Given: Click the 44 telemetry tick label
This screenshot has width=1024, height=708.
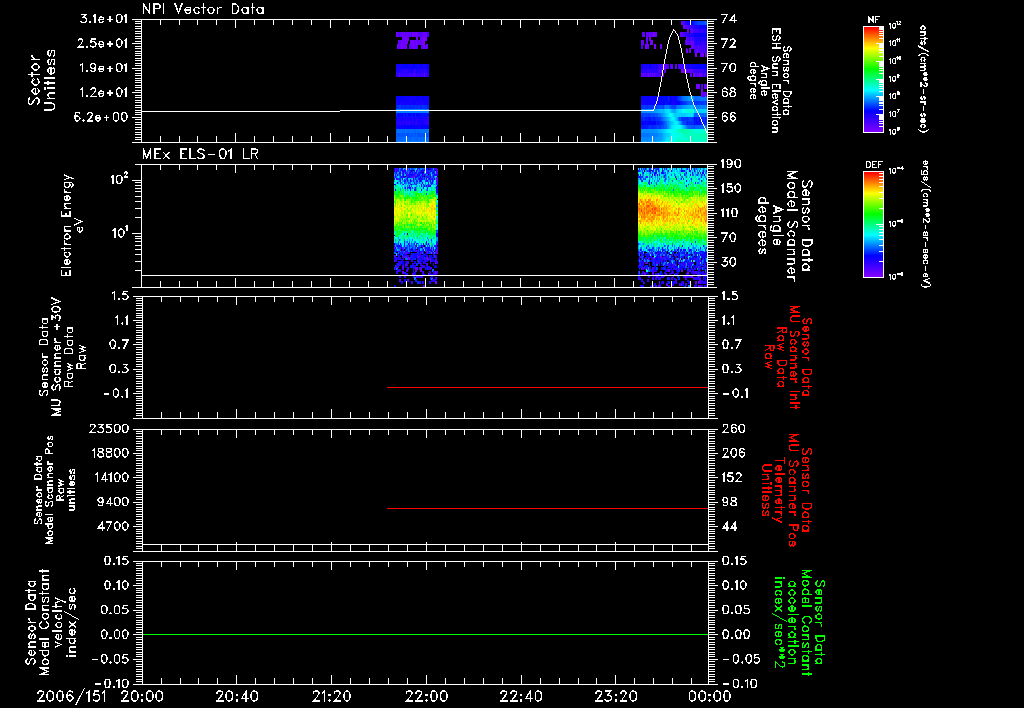Looking at the screenshot, I should [729, 526].
